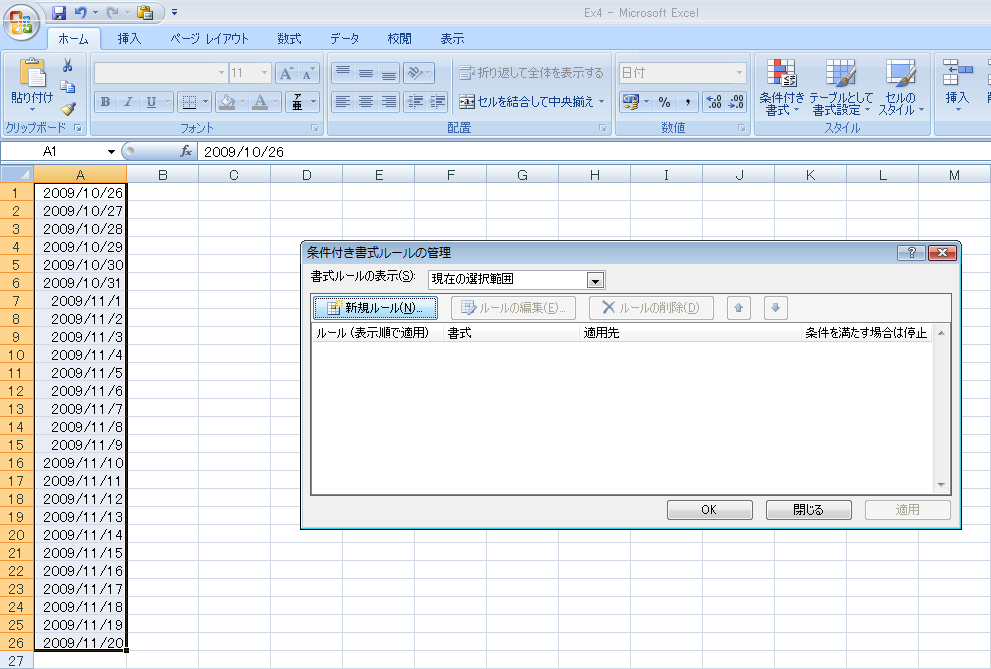Click the insert function fx icon
This screenshot has width=991, height=669.
point(186,151)
